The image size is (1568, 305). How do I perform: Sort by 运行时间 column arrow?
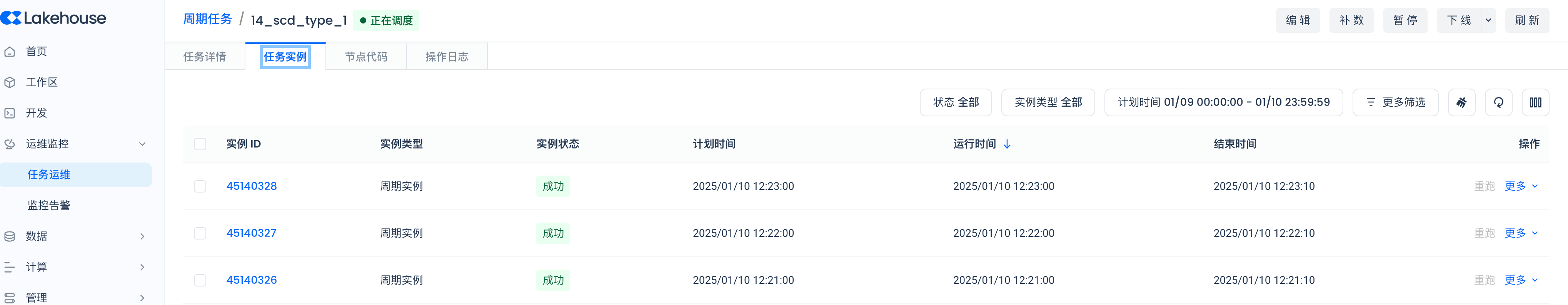(x=1008, y=144)
